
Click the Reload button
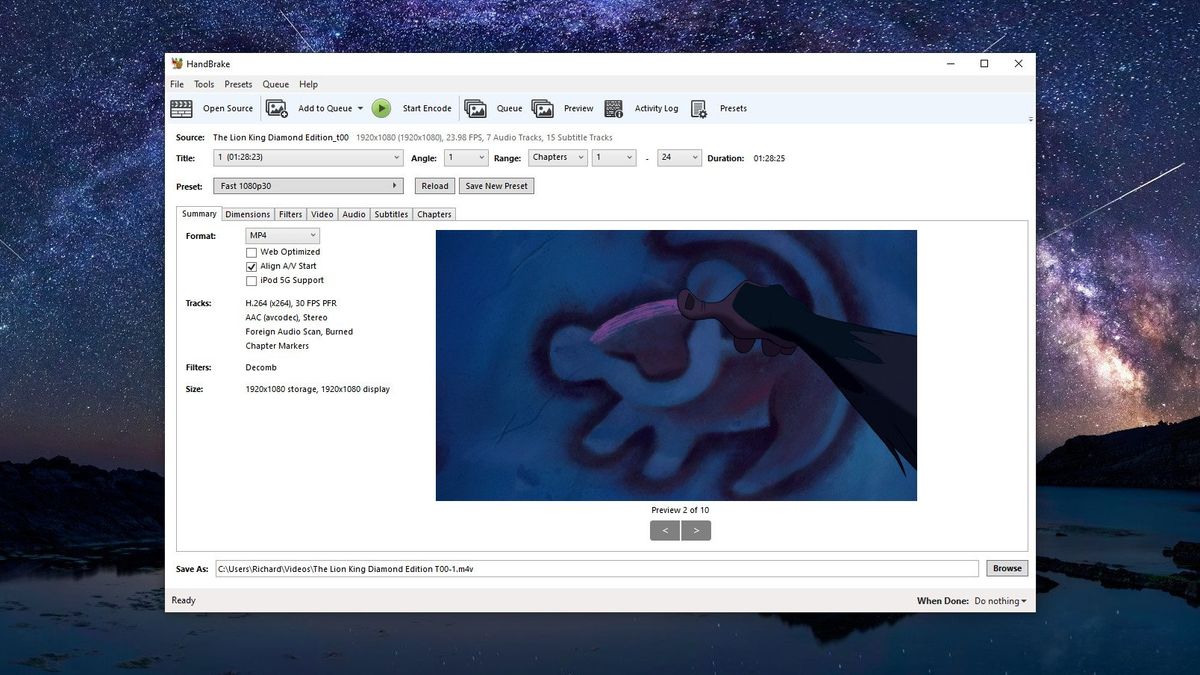click(x=433, y=185)
